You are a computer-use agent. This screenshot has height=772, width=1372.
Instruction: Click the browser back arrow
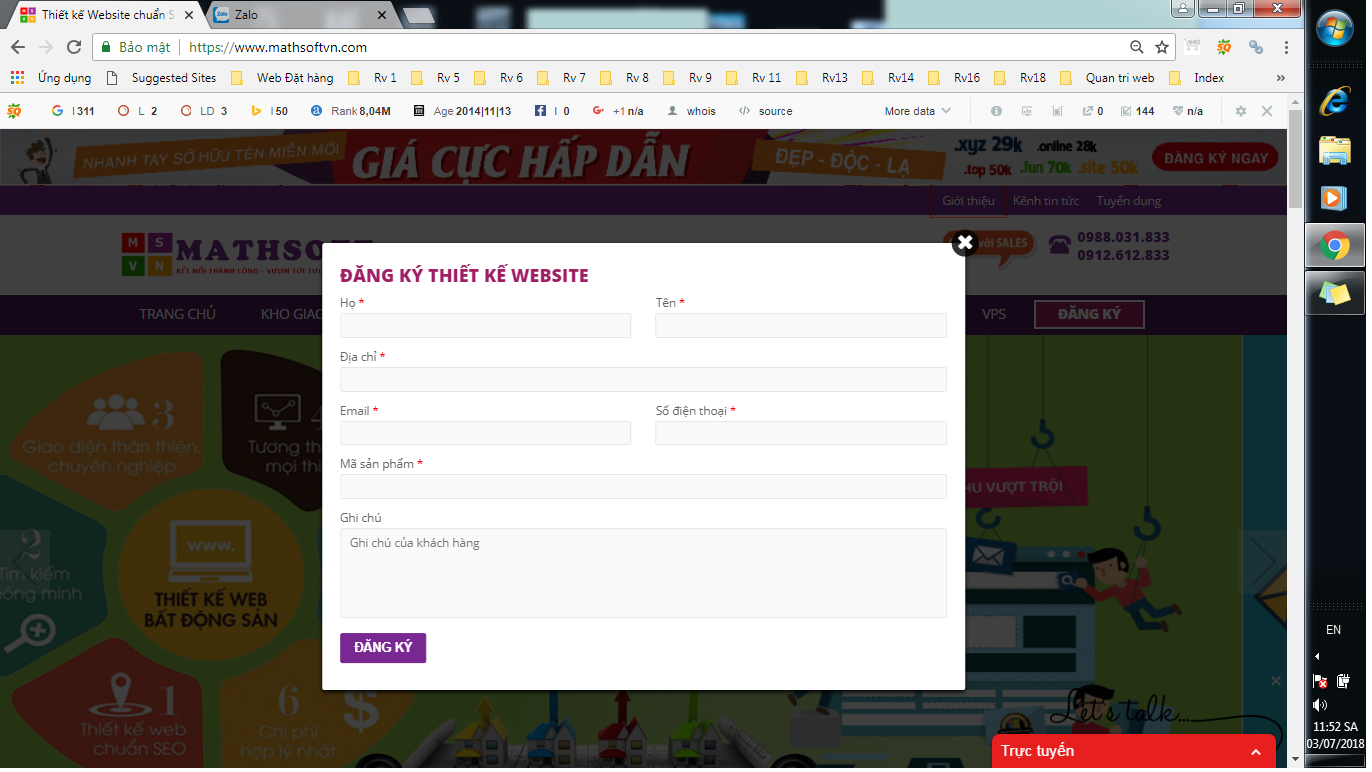(x=18, y=47)
